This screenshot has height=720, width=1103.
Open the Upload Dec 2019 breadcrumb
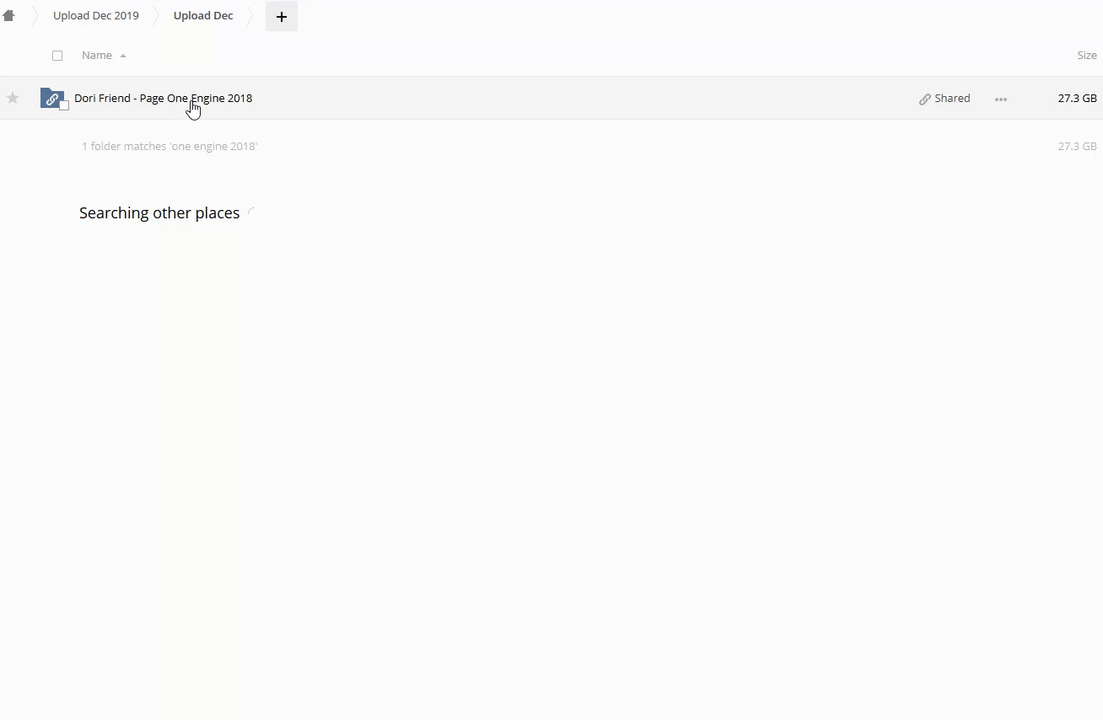click(96, 15)
